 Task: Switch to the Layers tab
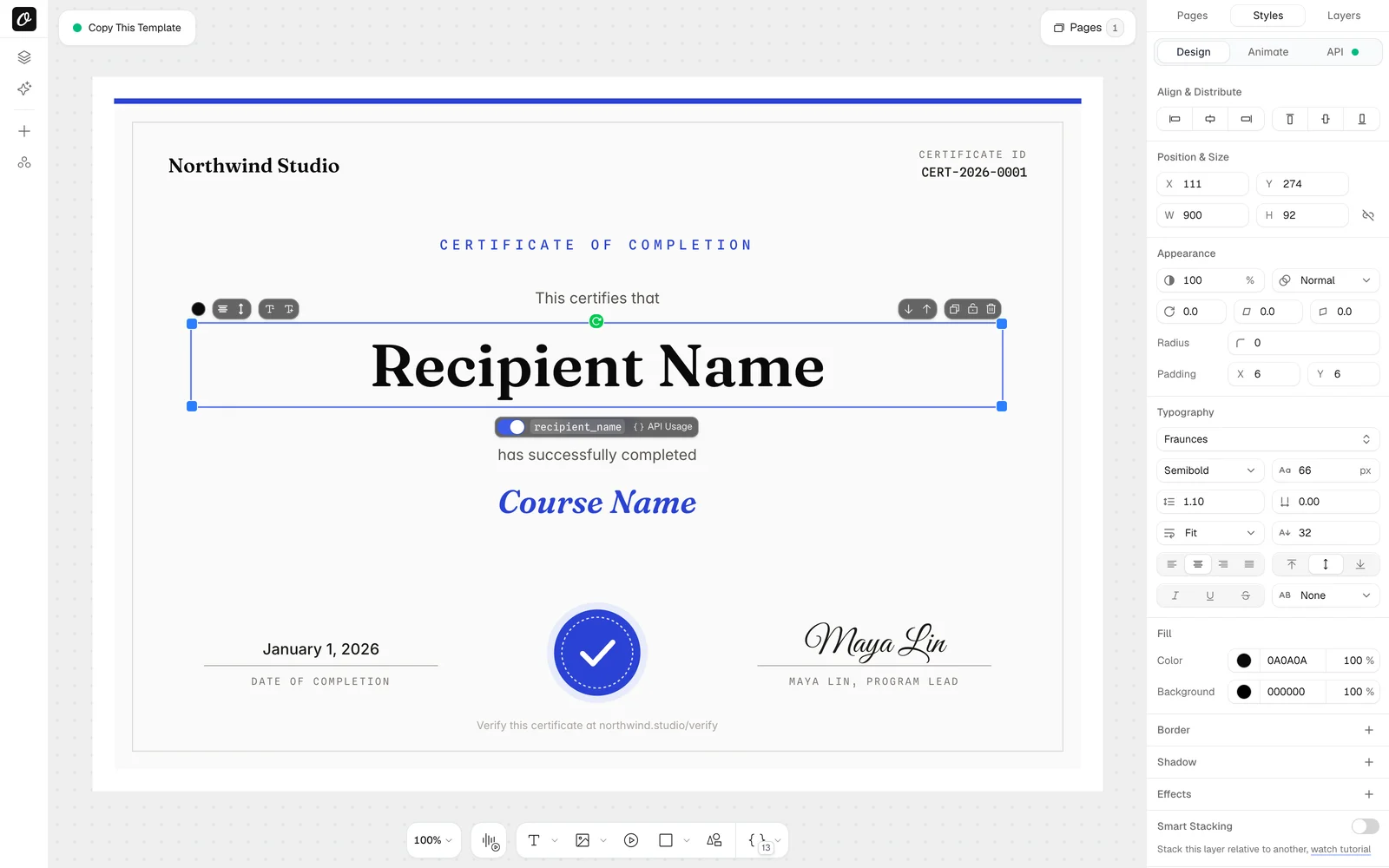pos(1344,16)
